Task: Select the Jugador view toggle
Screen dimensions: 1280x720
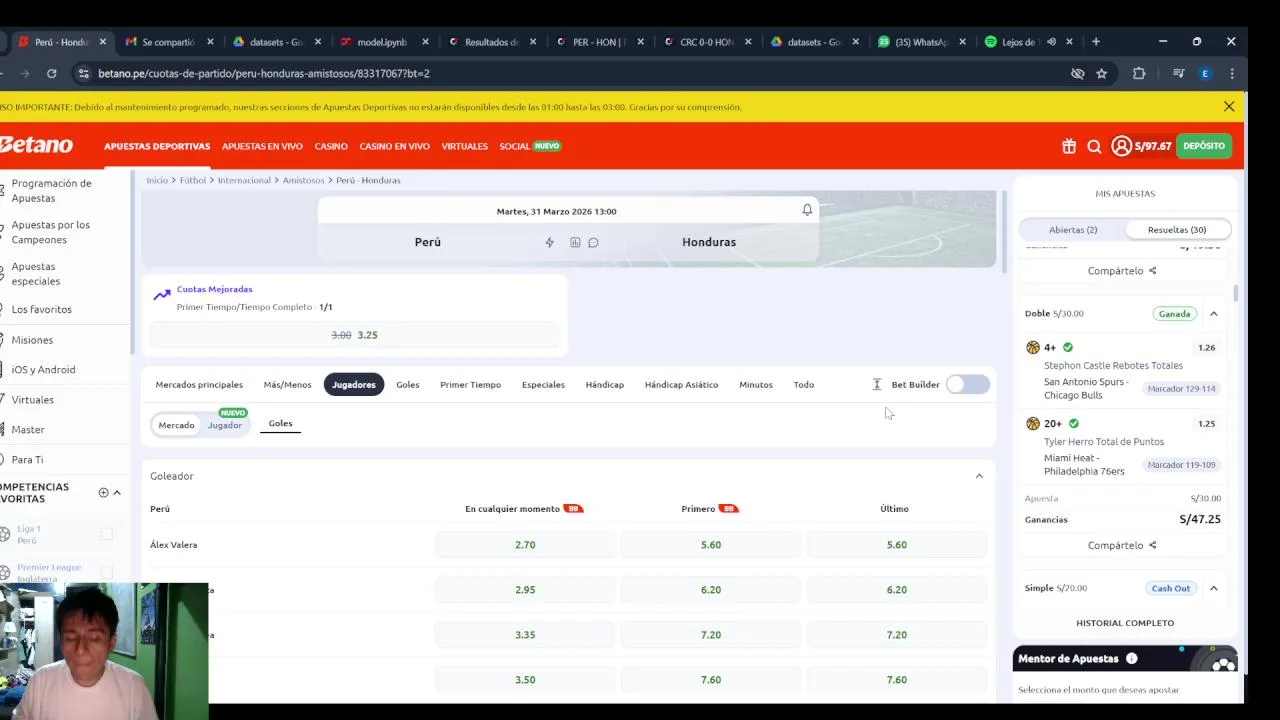Action: 225,425
